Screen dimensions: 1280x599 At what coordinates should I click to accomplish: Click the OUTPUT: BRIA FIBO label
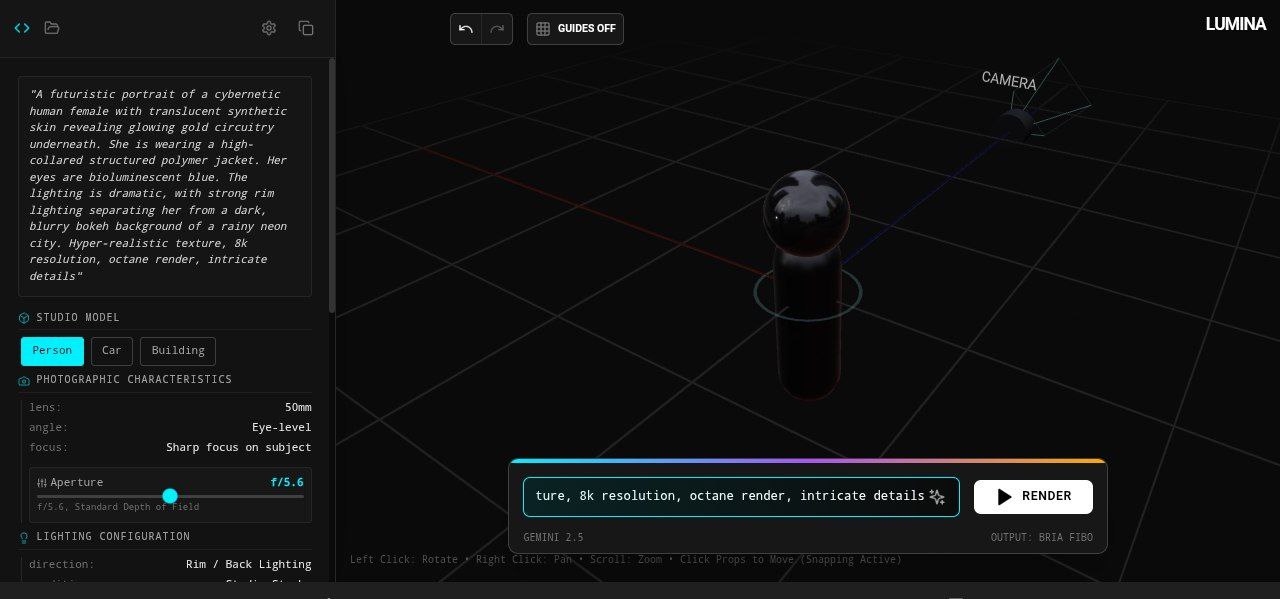(1042, 537)
